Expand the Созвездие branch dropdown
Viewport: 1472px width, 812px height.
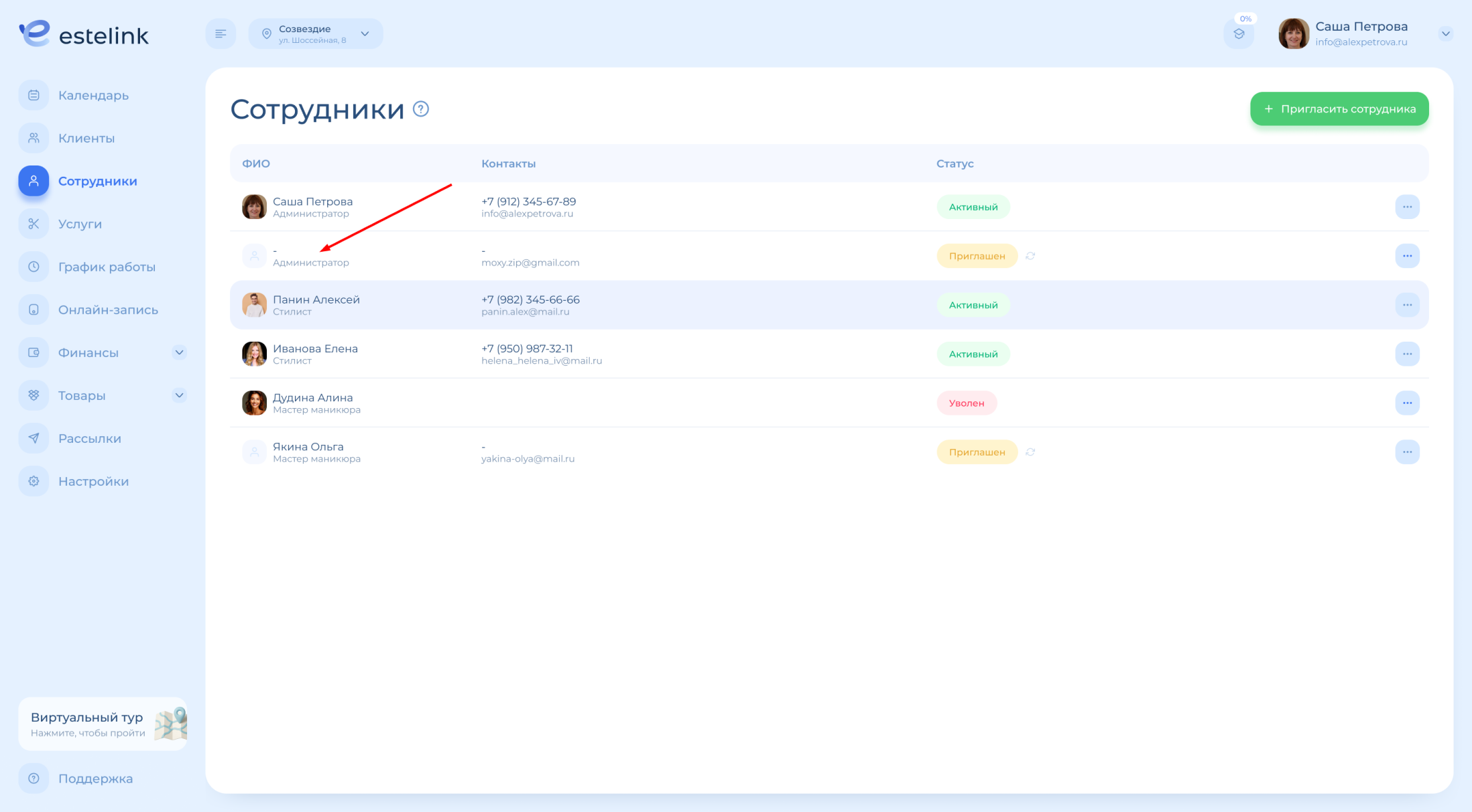pyautogui.click(x=365, y=33)
